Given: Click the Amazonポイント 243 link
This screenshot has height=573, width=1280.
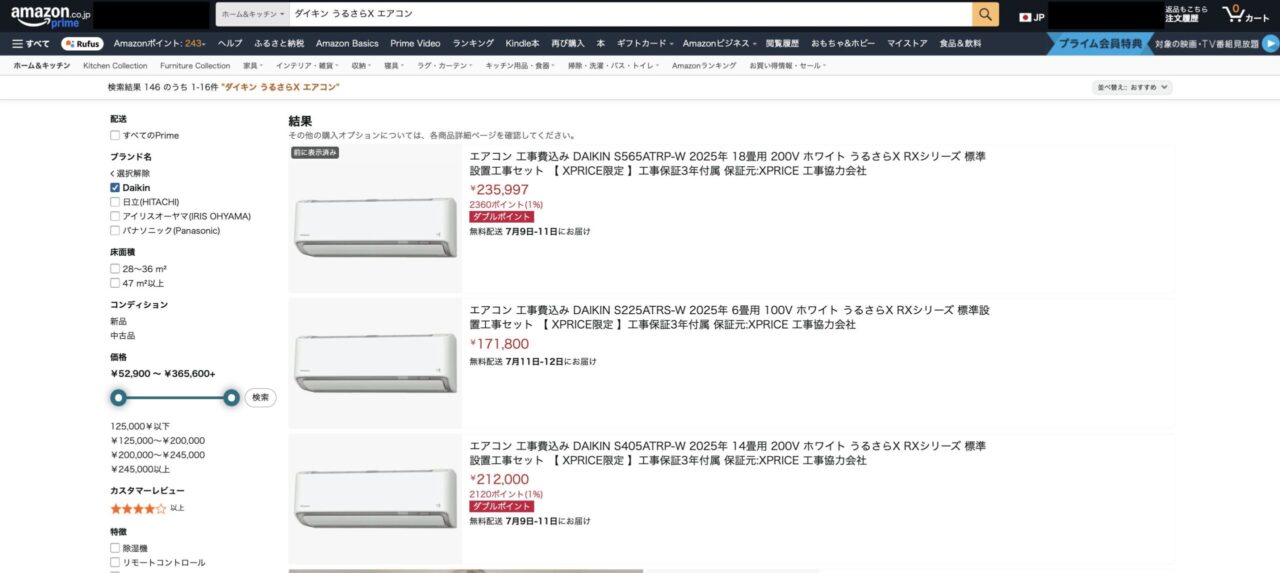Looking at the screenshot, I should click(x=160, y=43).
